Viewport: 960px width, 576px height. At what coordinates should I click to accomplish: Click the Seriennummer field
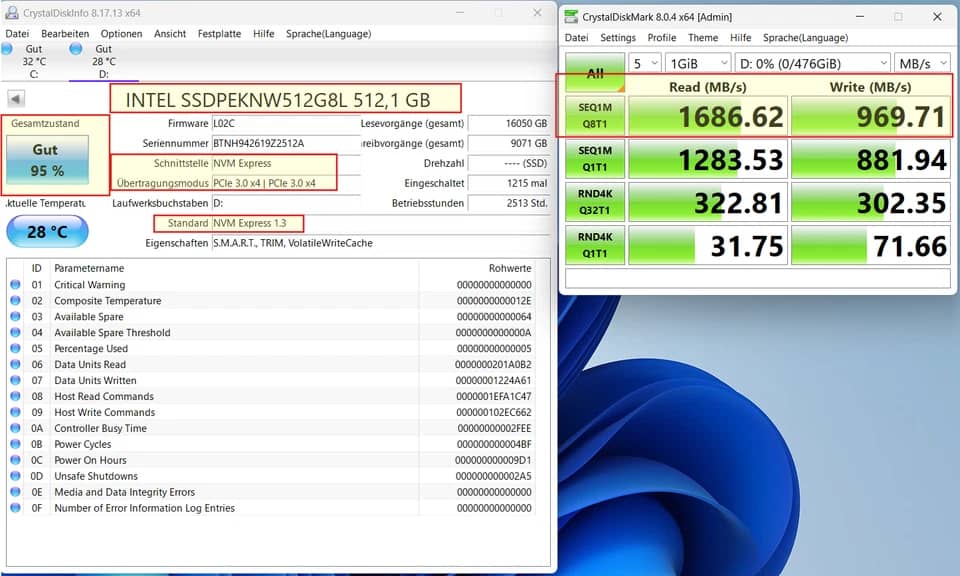(286, 143)
